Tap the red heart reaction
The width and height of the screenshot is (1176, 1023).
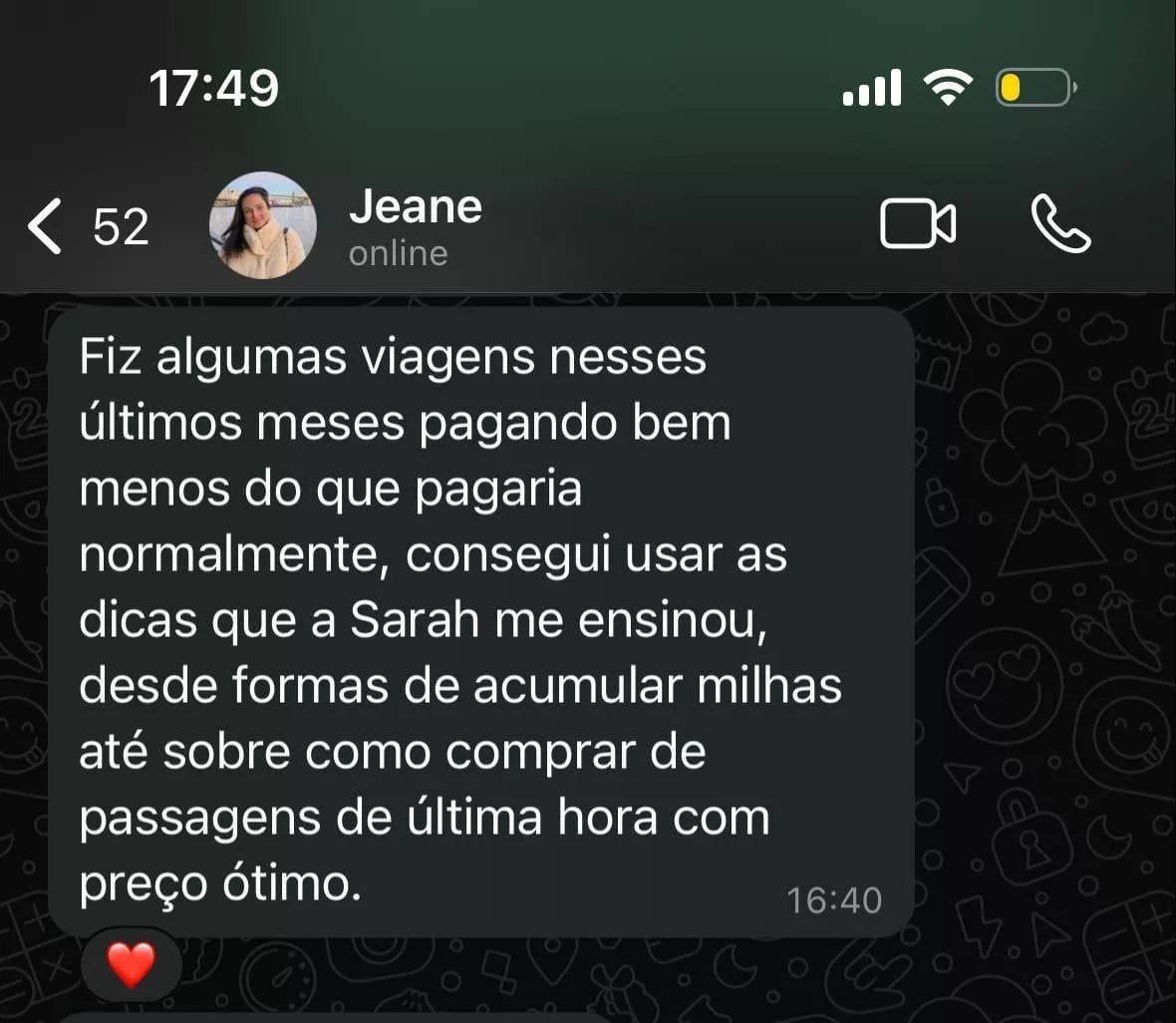[132, 965]
